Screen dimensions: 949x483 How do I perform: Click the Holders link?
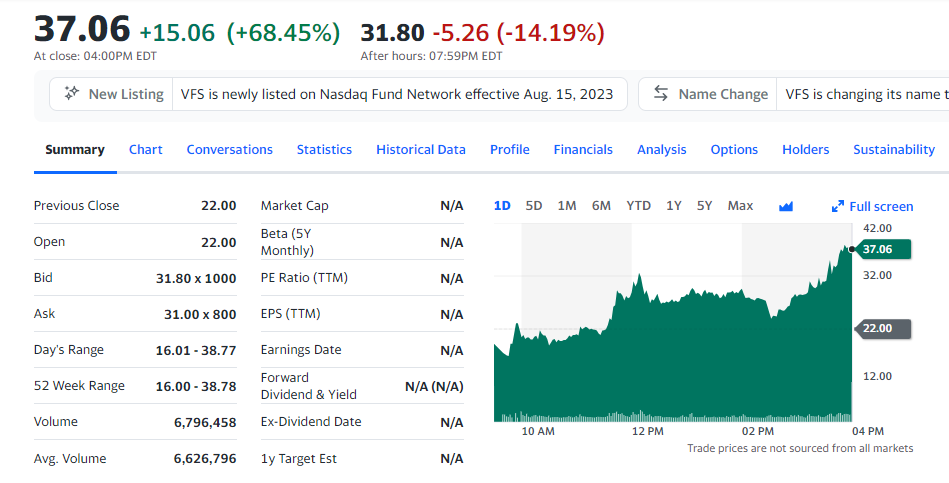tap(805, 149)
